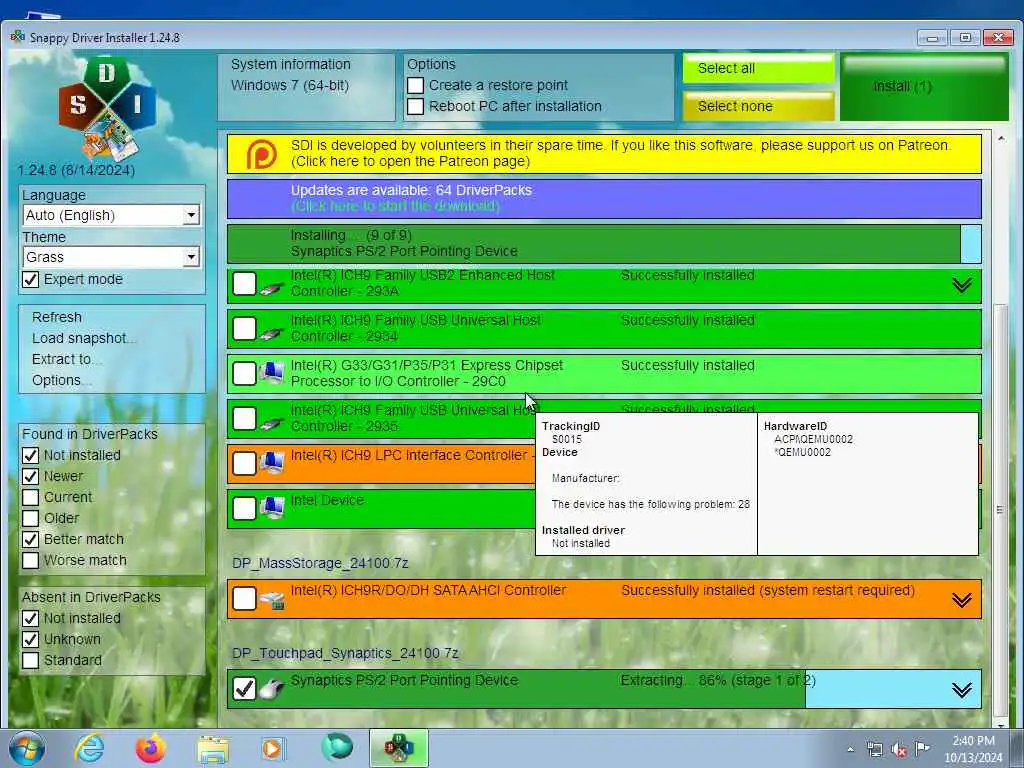Uncheck the Unknown filter
Screen dimensions: 1024x768
tap(31, 639)
